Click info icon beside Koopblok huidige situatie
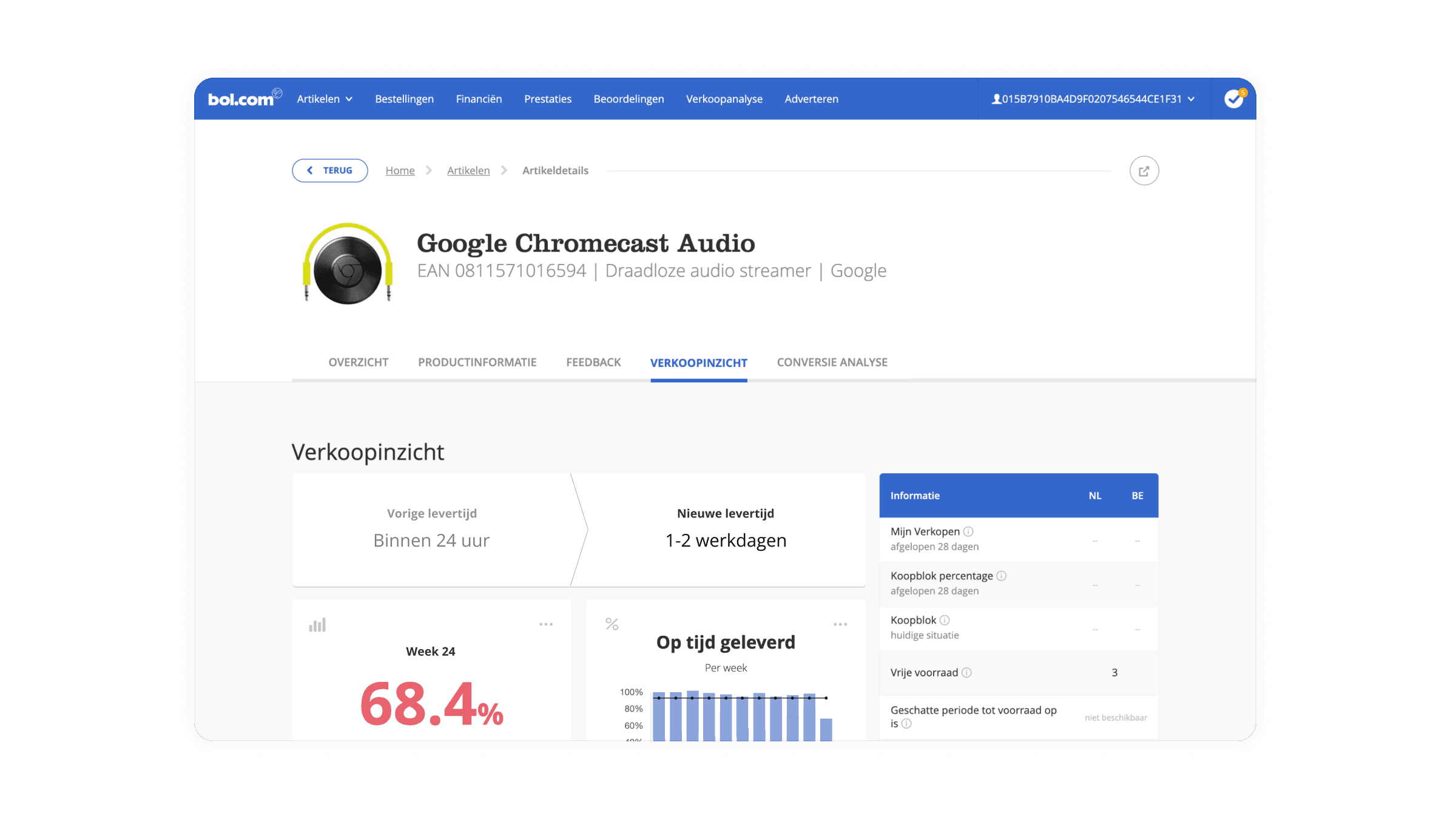The width and height of the screenshot is (1456, 819). pos(945,620)
